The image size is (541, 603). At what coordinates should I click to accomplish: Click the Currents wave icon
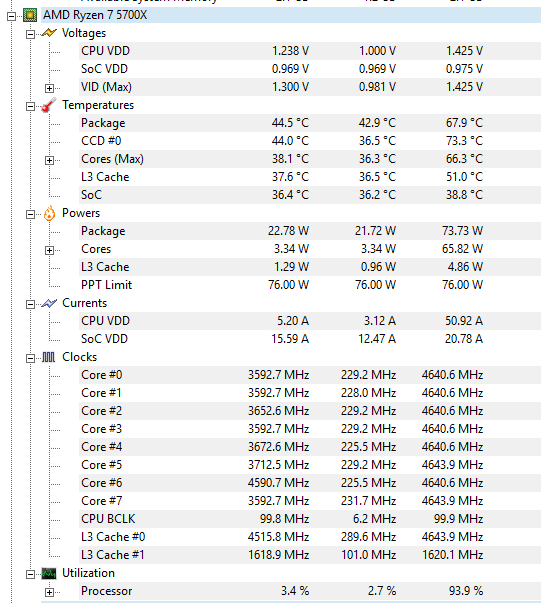tap(49, 303)
